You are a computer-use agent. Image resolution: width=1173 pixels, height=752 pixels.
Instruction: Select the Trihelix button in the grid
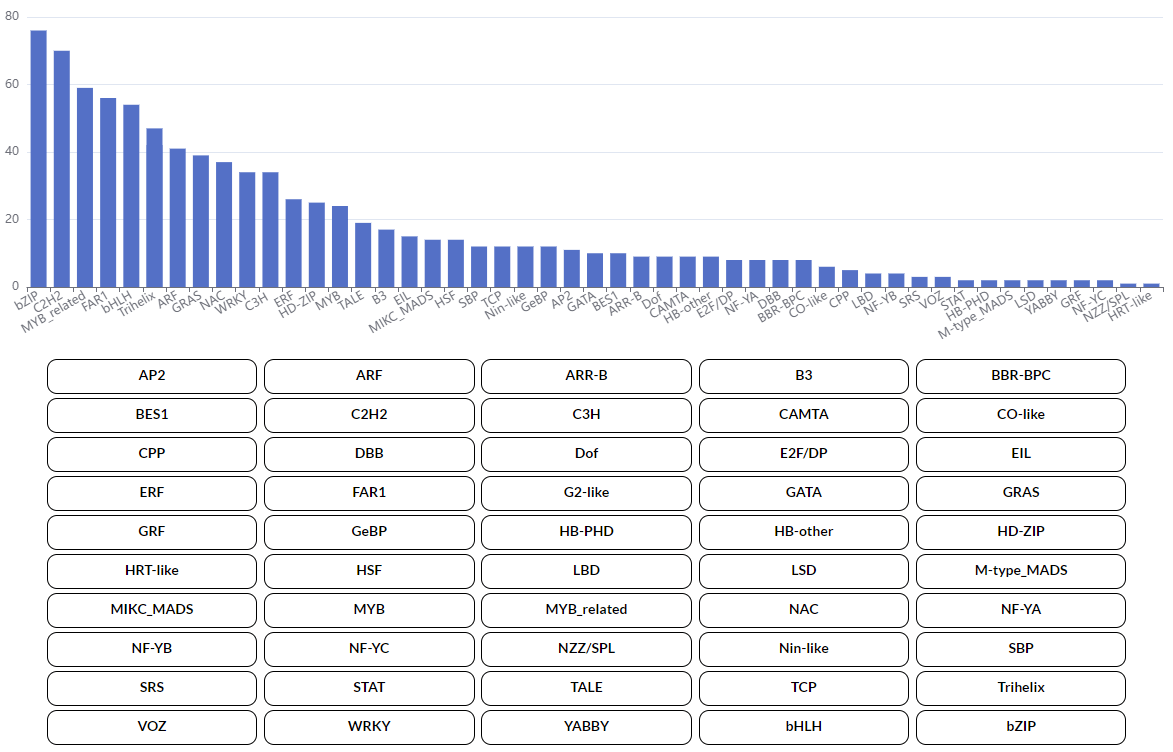1020,687
